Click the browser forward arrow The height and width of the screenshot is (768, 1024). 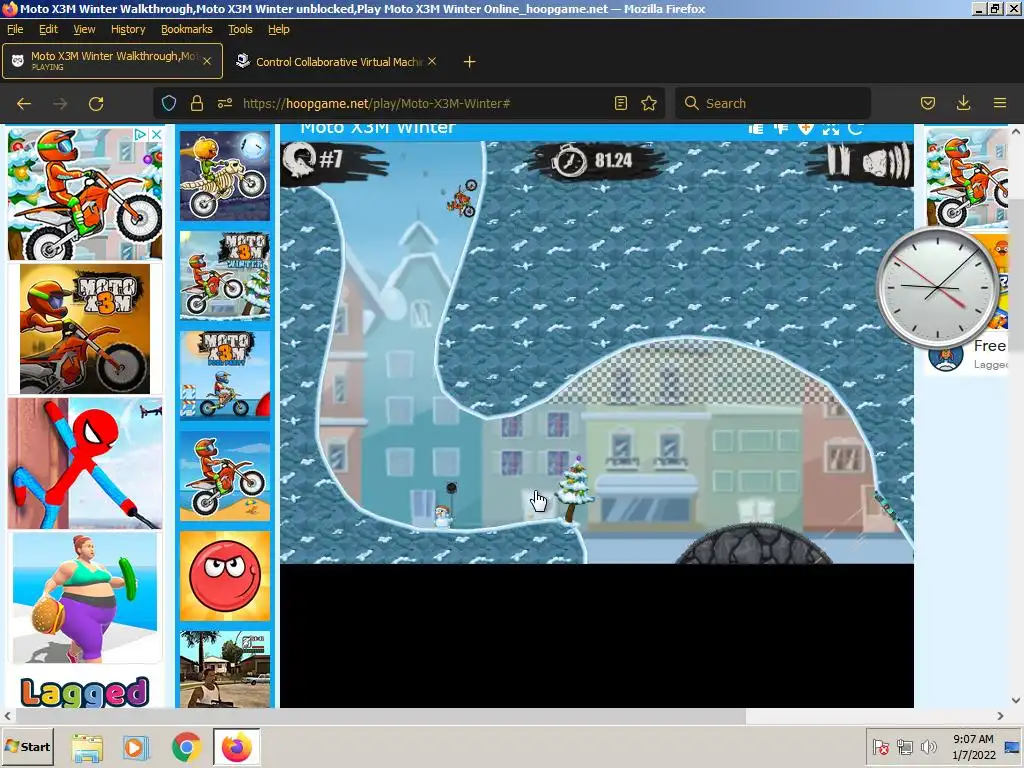click(x=60, y=103)
